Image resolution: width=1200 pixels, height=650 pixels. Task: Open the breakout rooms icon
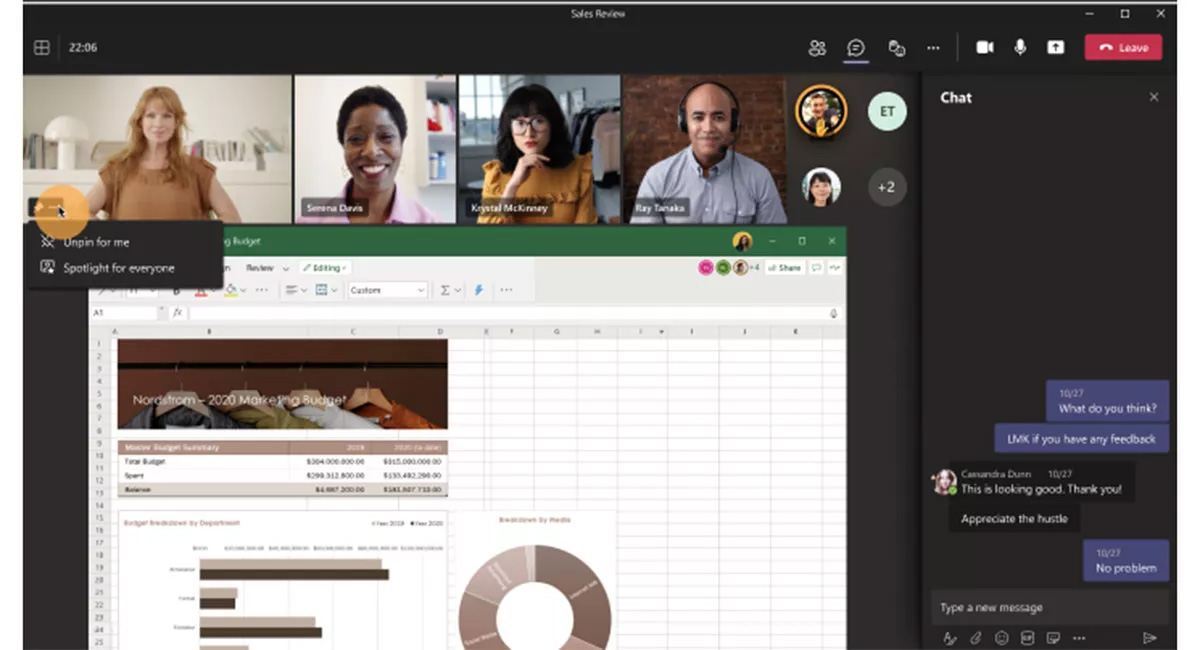click(x=897, y=48)
